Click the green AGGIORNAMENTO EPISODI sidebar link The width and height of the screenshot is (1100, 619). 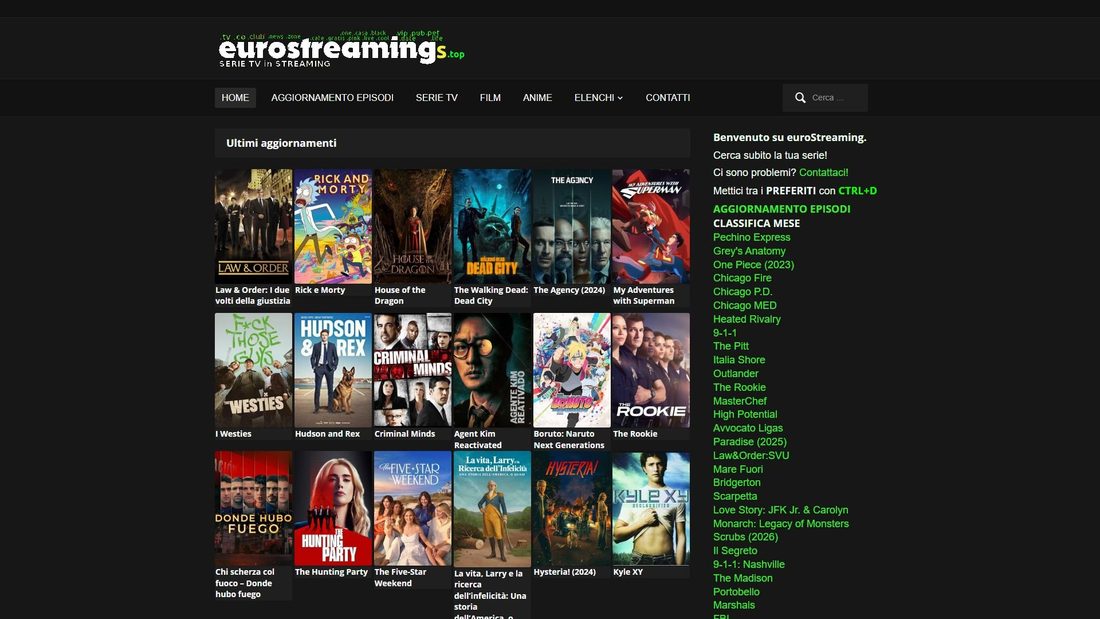tap(782, 209)
